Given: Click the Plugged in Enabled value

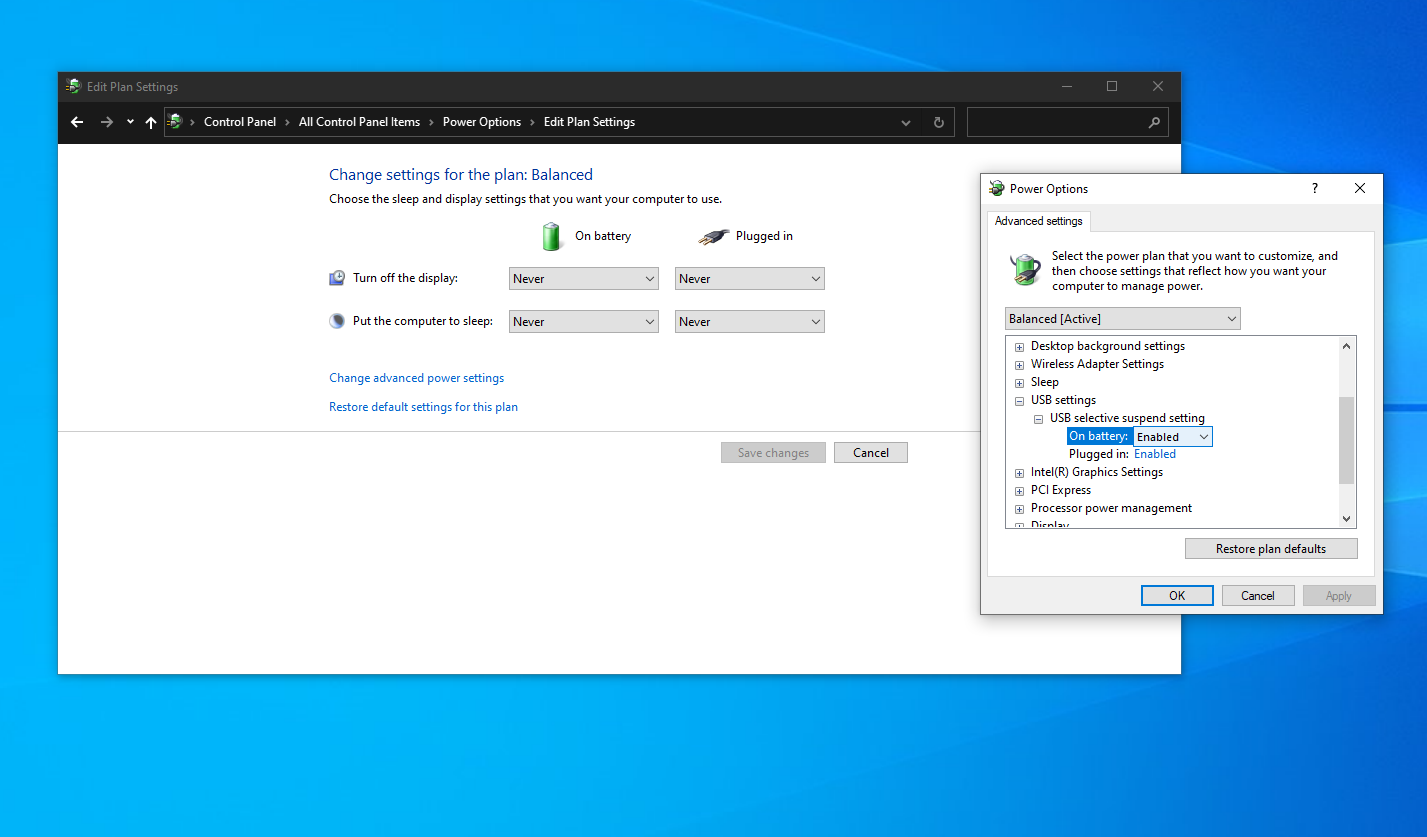Looking at the screenshot, I should [1154, 454].
